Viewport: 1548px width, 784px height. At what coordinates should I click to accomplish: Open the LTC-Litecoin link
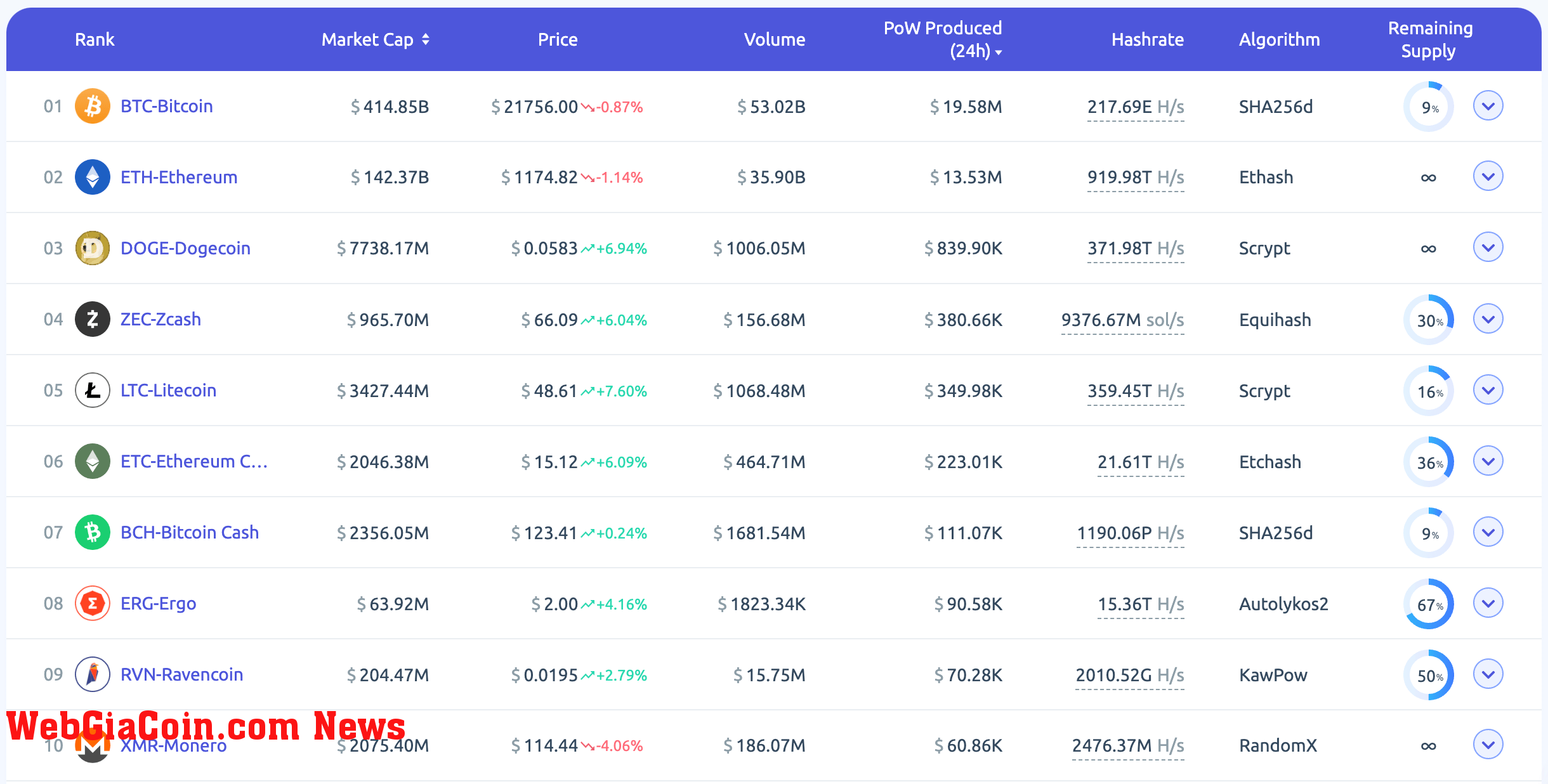point(168,390)
